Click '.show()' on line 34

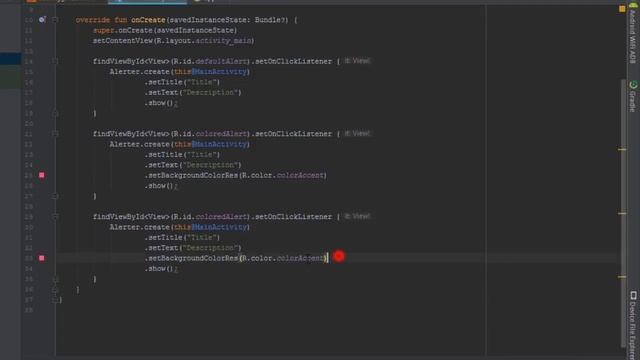(x=159, y=269)
